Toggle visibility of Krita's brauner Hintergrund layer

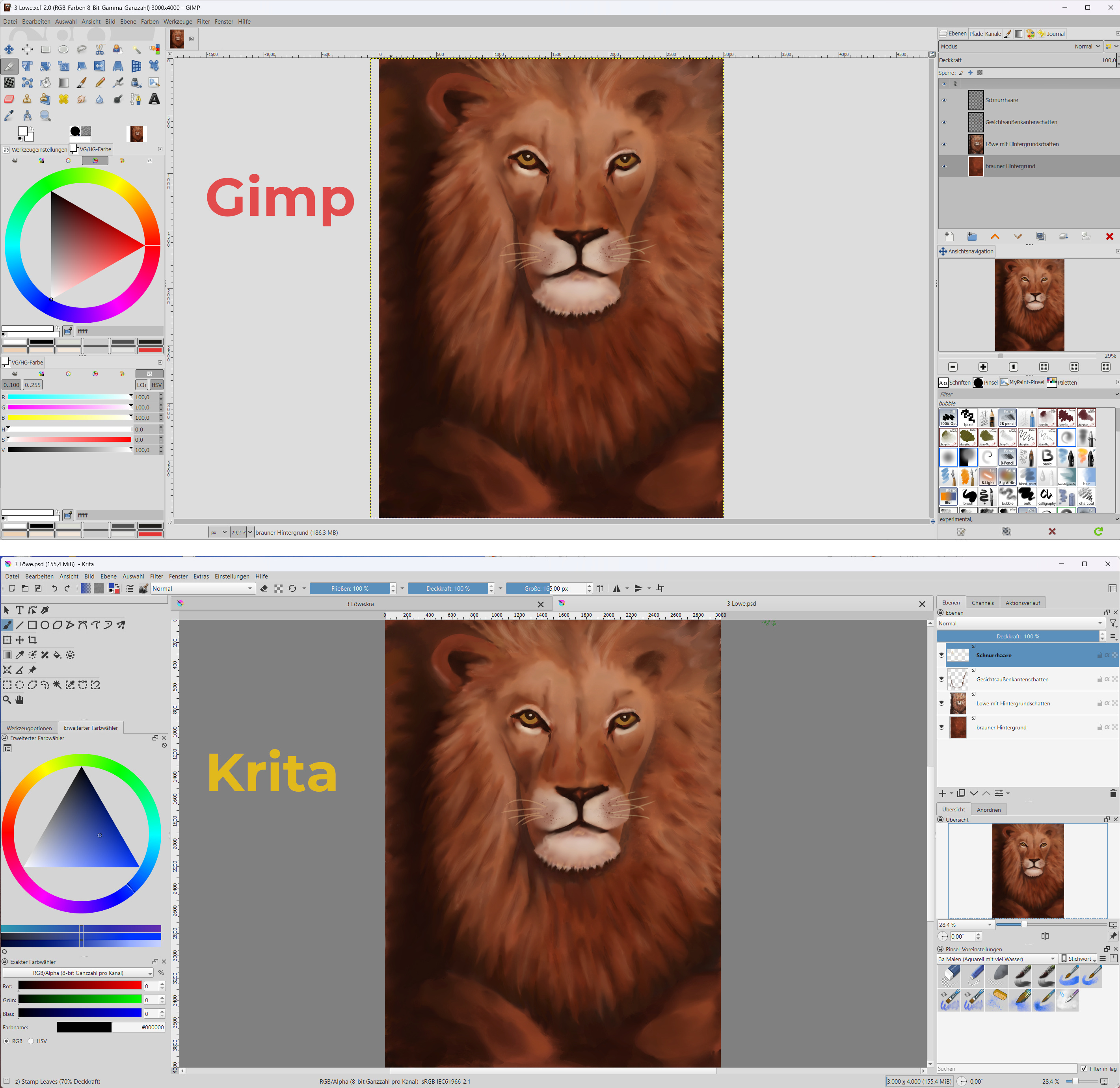(942, 727)
